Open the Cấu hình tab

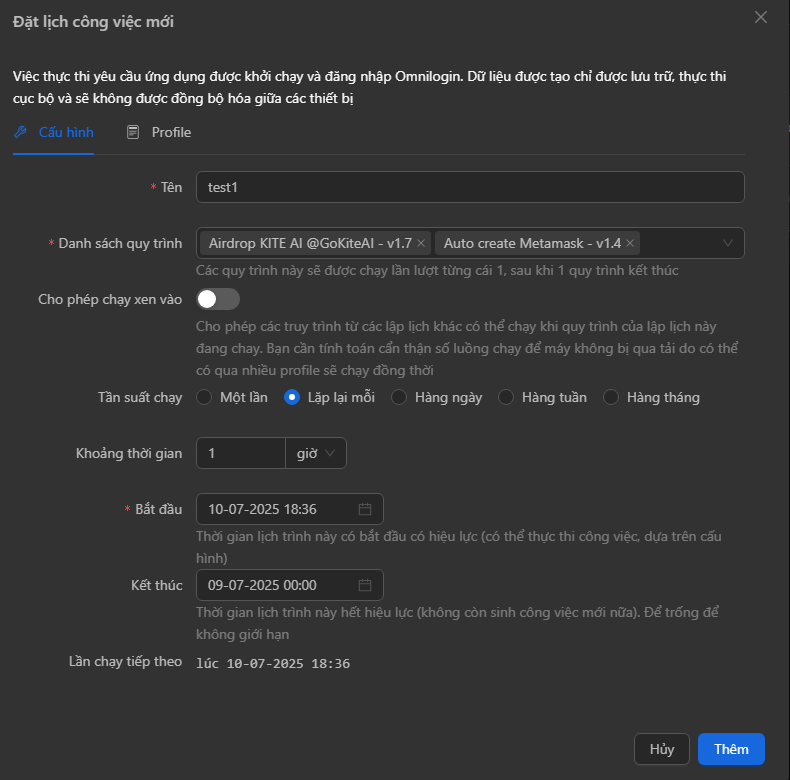click(x=66, y=132)
